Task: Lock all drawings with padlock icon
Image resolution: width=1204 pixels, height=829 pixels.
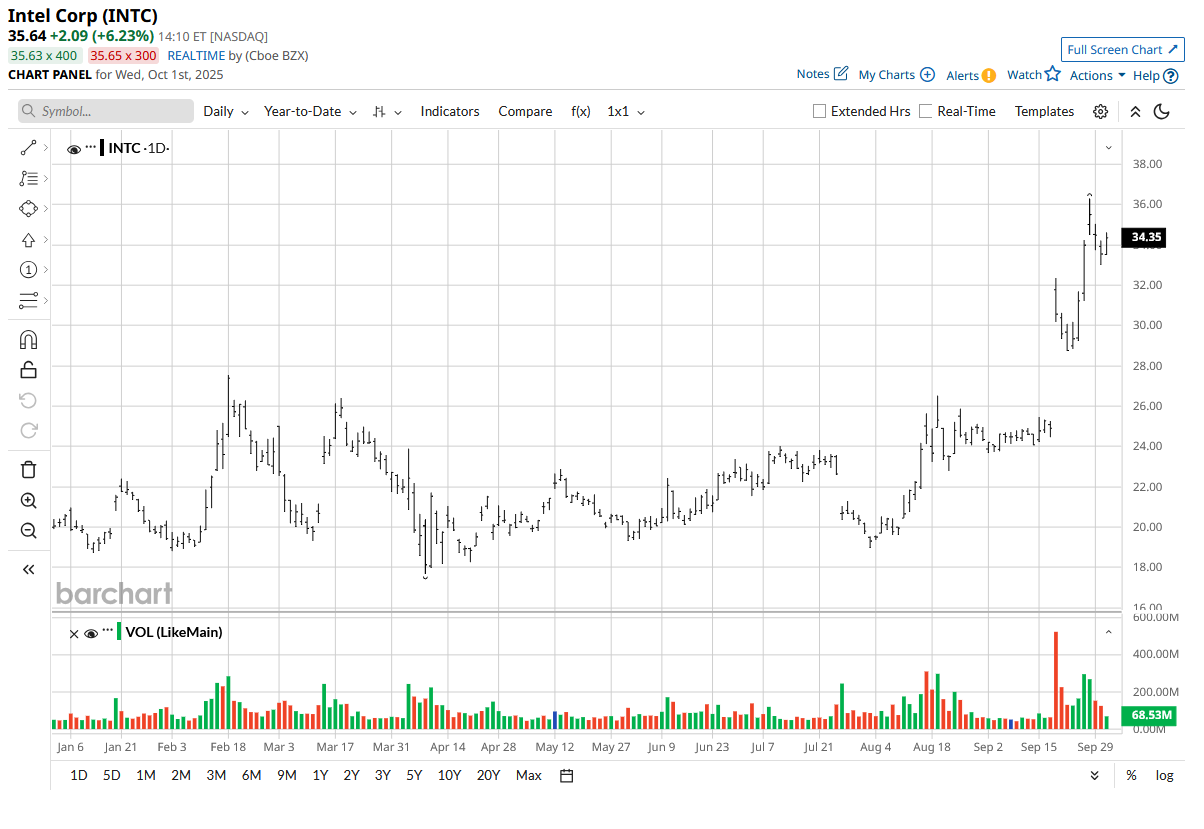Action: pyautogui.click(x=28, y=370)
